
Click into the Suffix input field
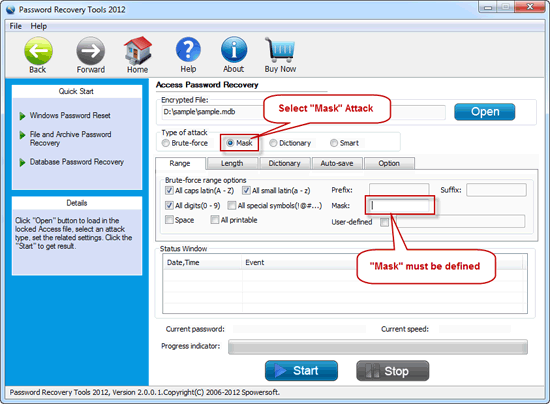tap(496, 190)
